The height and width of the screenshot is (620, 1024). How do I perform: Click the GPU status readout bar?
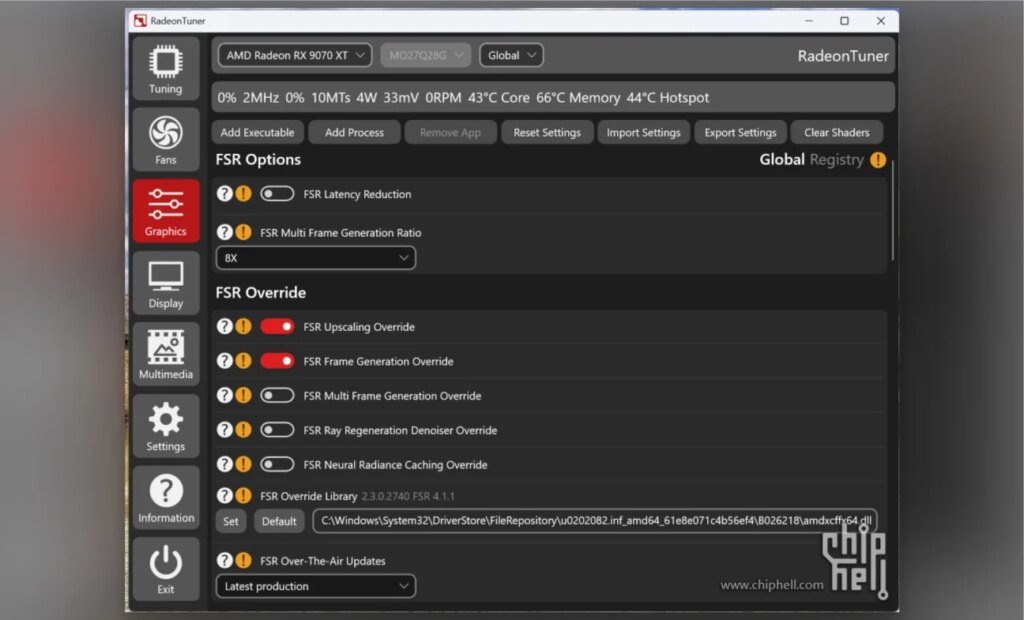coord(553,97)
